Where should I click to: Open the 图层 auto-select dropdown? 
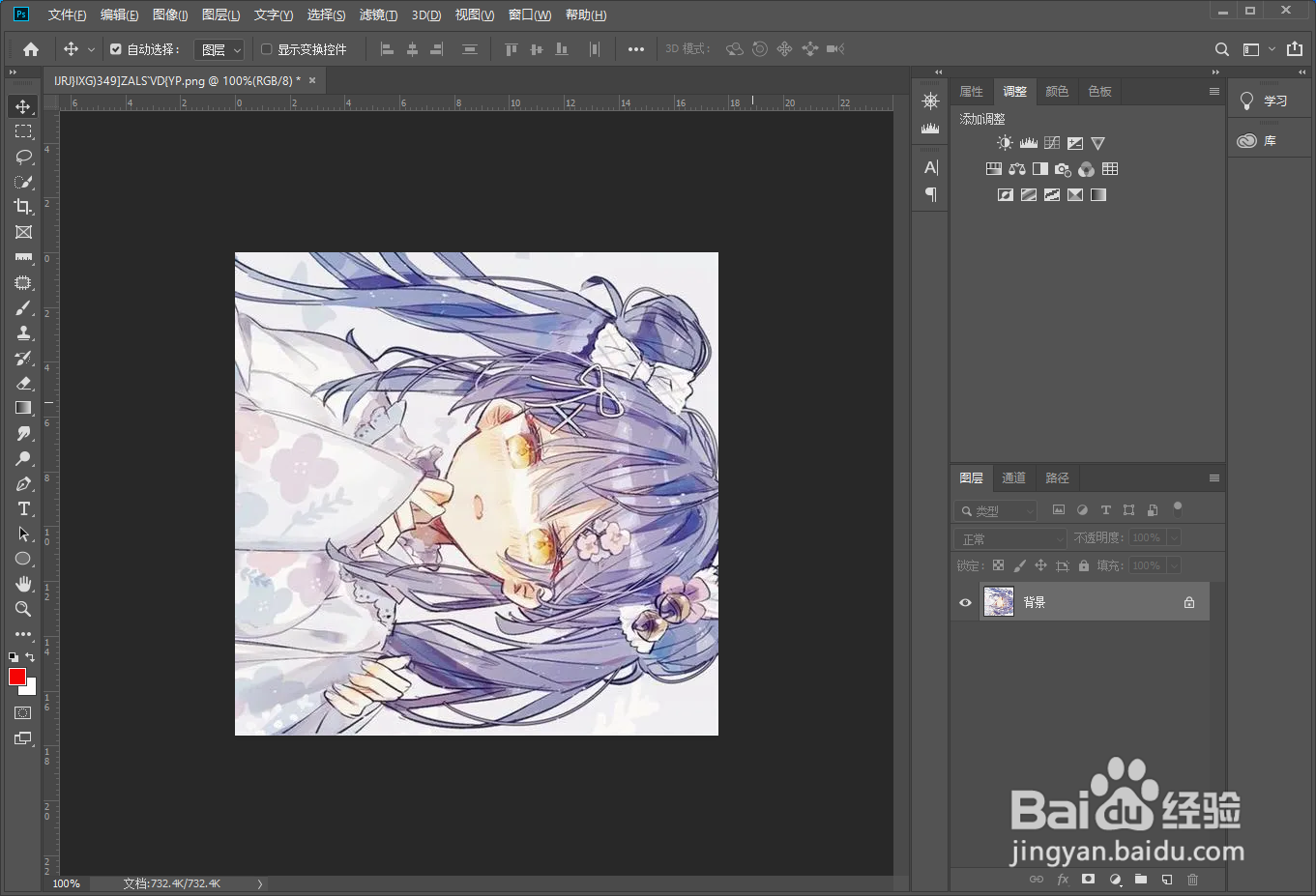(x=219, y=49)
